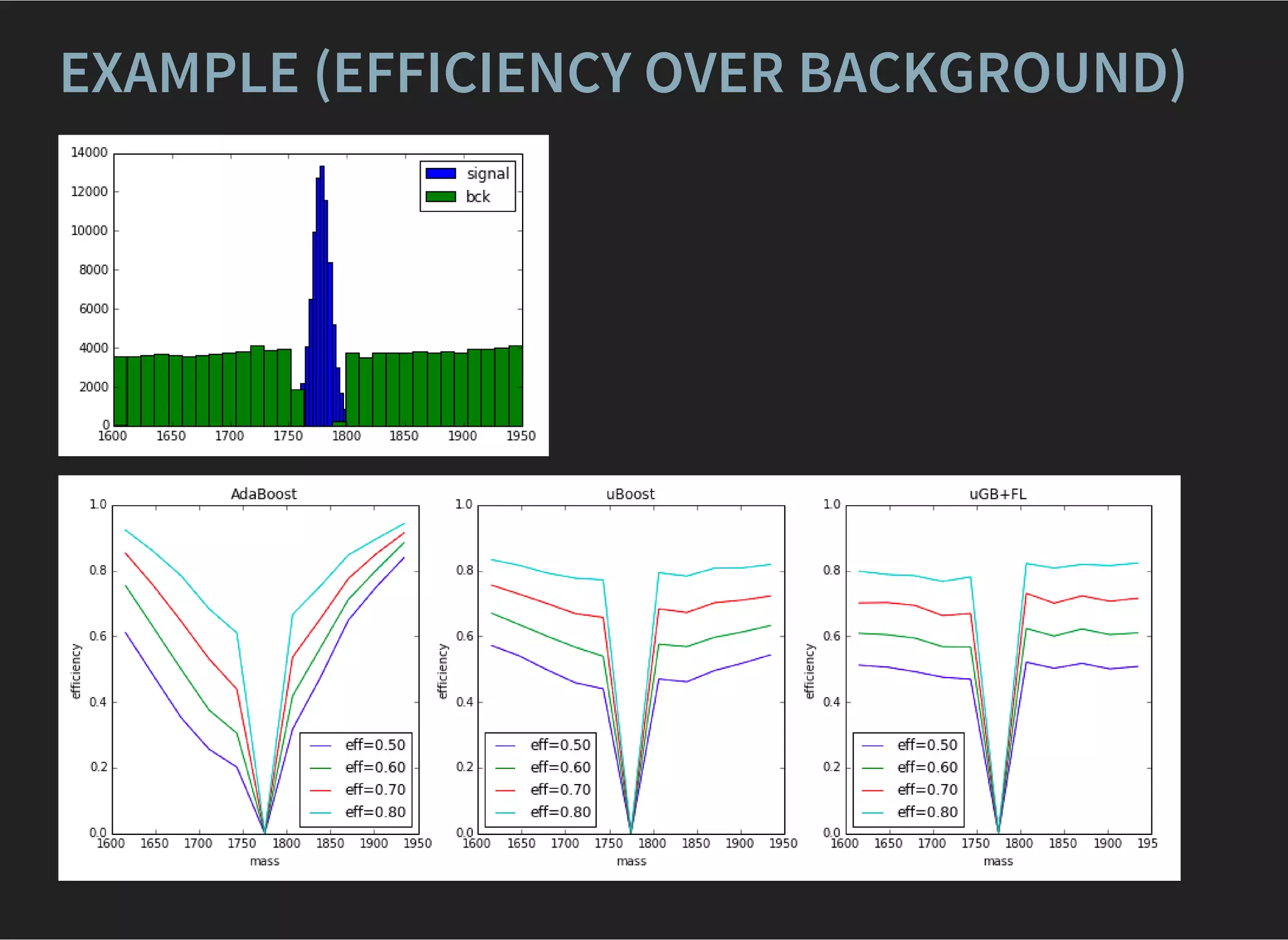Click the red line sample in uBoost legend

pyautogui.click(x=506, y=790)
